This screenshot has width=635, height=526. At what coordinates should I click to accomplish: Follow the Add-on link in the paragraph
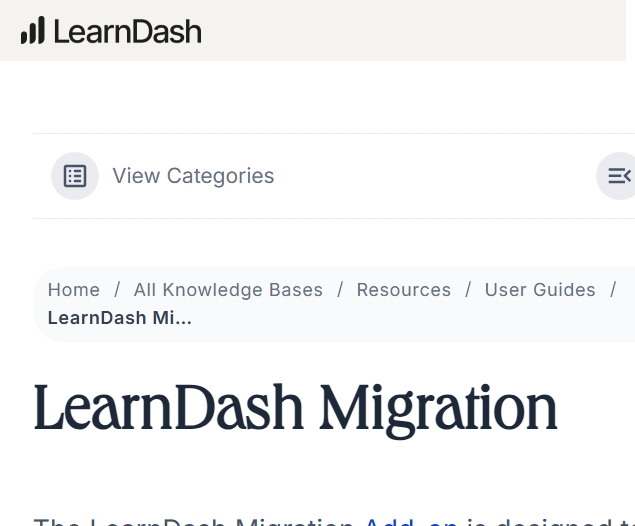[x=411, y=522]
